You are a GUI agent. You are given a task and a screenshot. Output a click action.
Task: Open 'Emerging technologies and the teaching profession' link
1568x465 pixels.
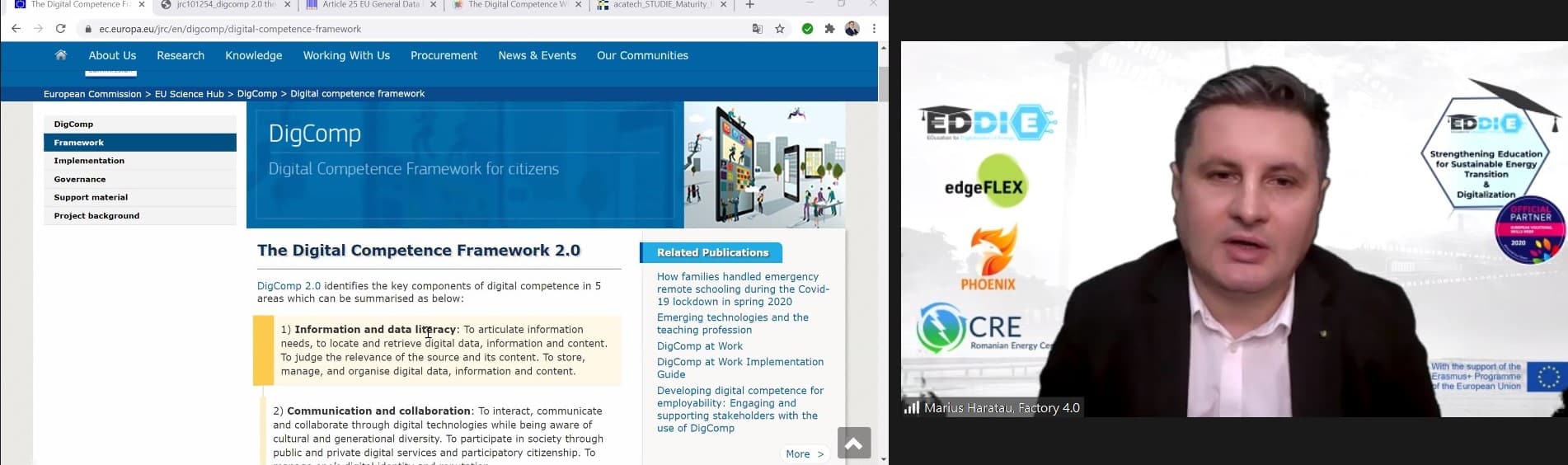[733, 323]
